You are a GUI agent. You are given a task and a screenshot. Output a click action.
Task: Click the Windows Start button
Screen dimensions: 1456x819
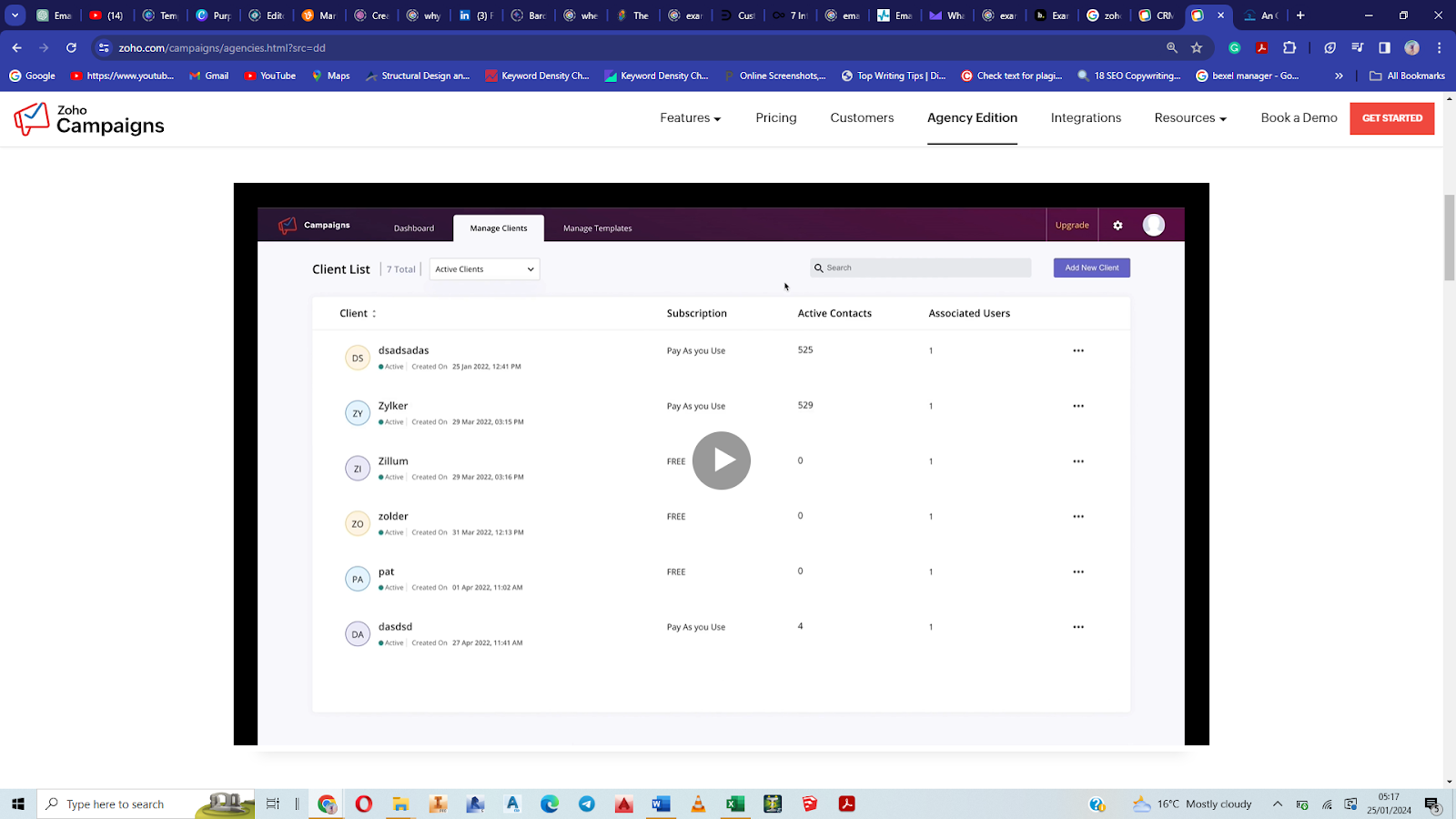[x=17, y=804]
